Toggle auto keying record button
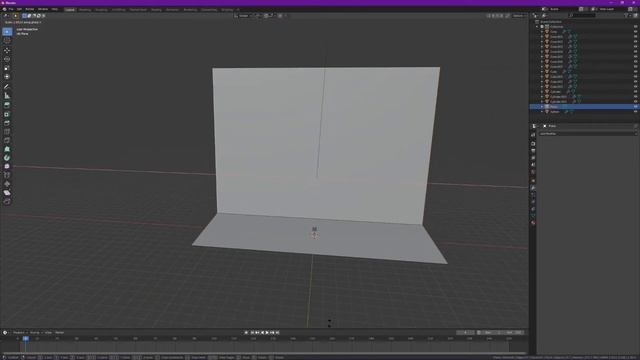This screenshot has width=640, height=360. [x=247, y=333]
